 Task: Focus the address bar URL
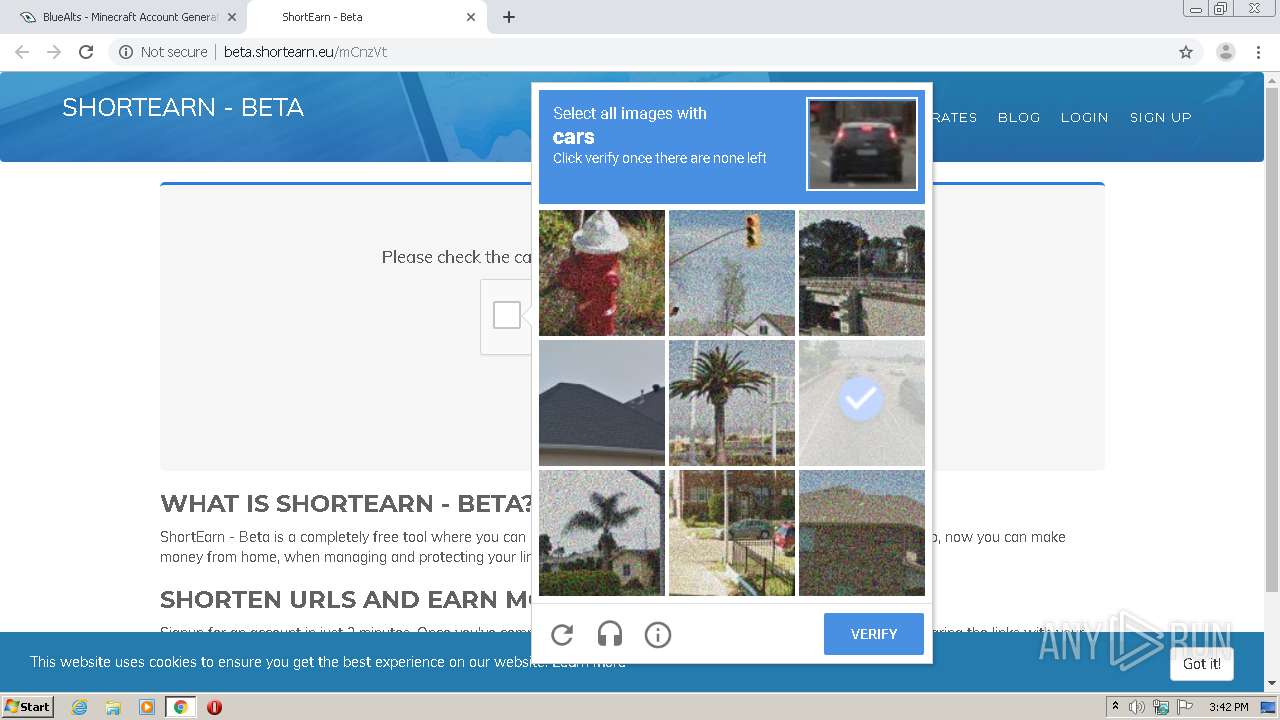tap(305, 52)
